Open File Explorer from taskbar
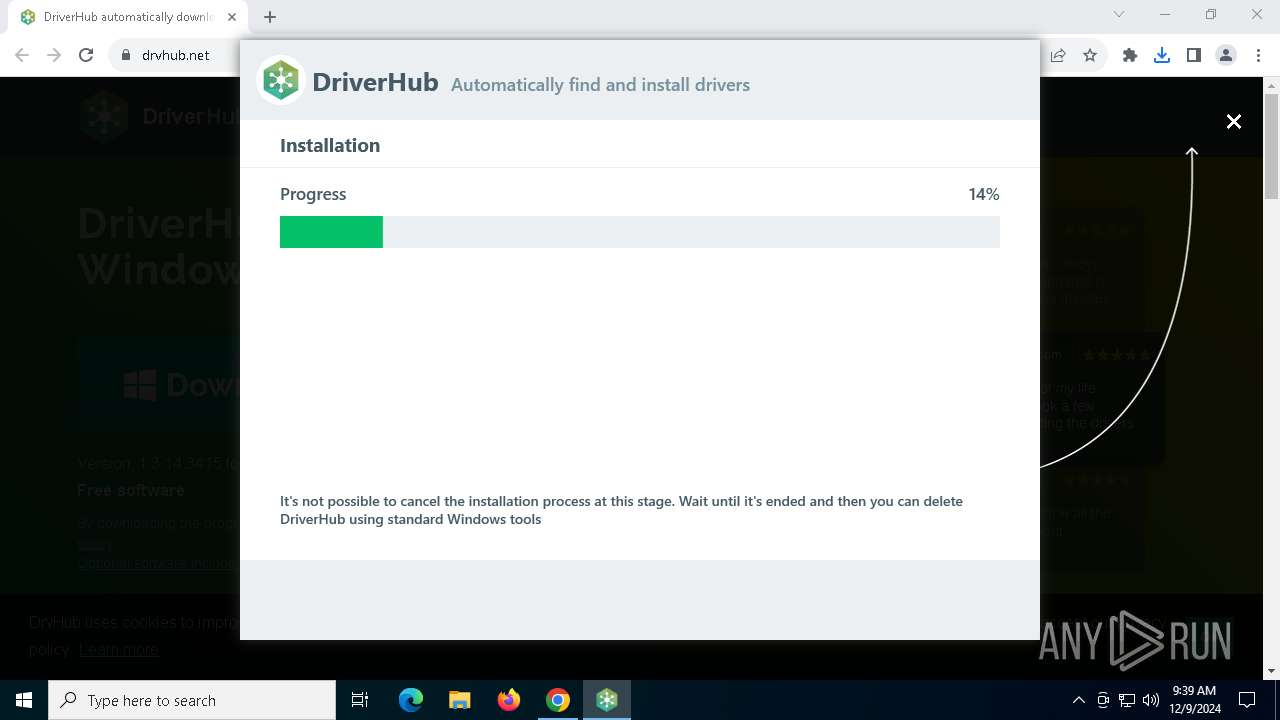This screenshot has width=1280, height=720. [x=460, y=700]
